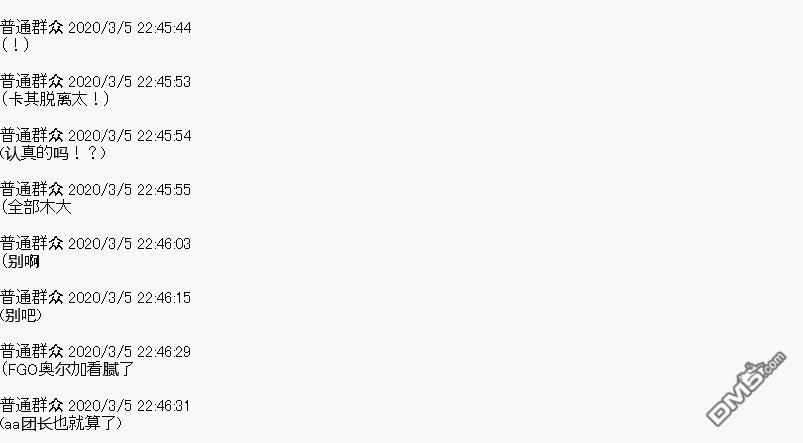The image size is (803, 443).
Task: Click the username on the 22:45:53 post
Action: [x=32, y=81]
